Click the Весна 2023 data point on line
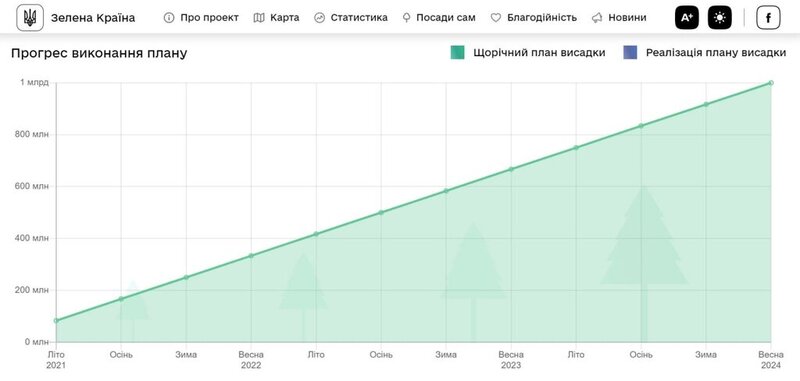 point(511,169)
